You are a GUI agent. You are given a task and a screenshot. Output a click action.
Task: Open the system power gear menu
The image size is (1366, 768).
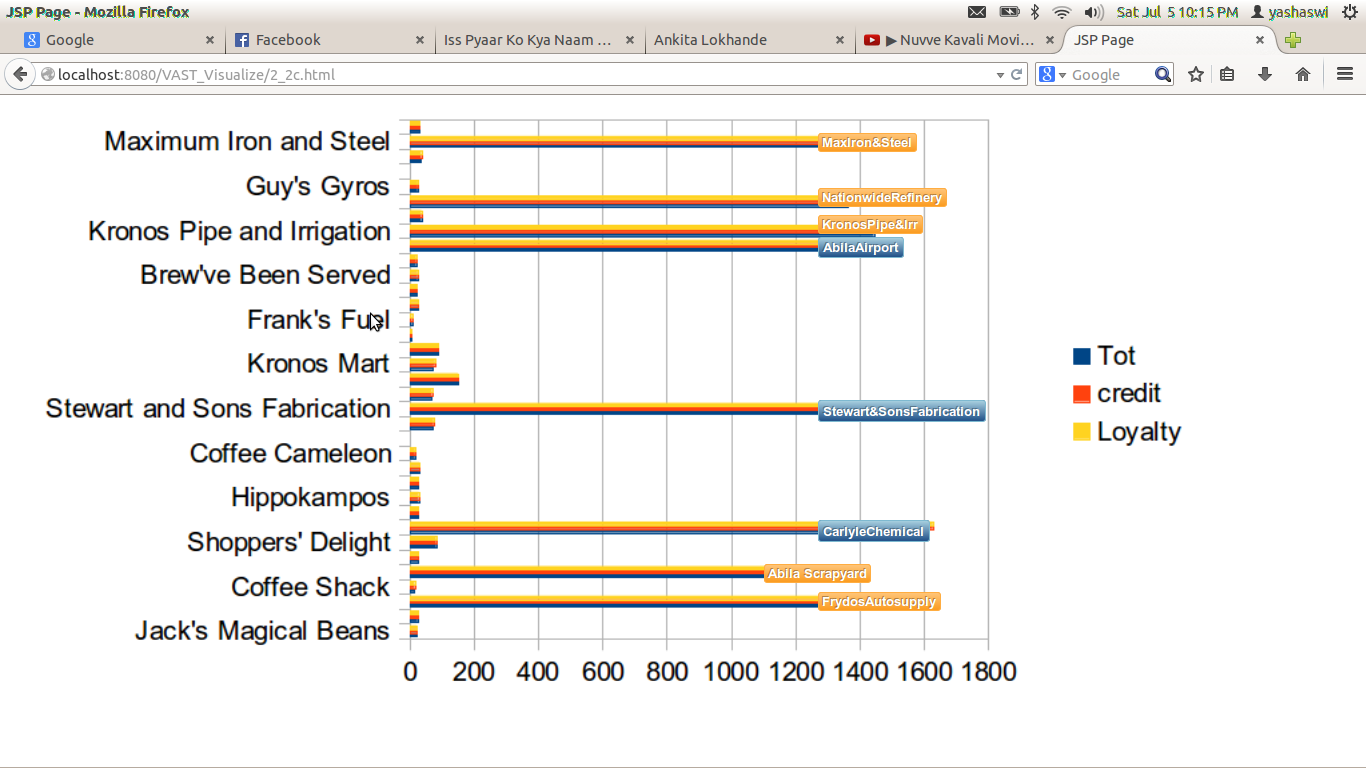click(1349, 12)
